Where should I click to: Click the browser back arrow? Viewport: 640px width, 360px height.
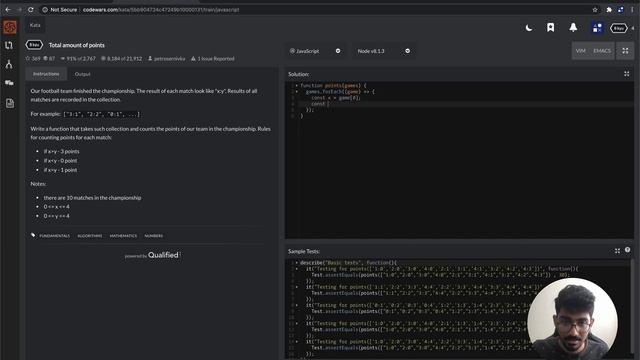8,9
